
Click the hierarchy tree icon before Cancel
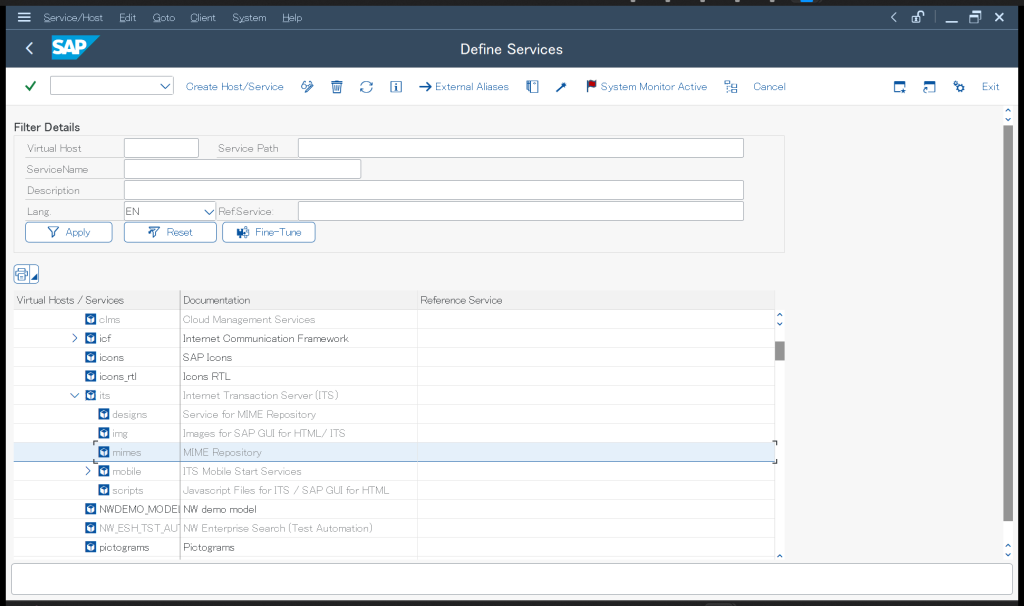[x=731, y=87]
